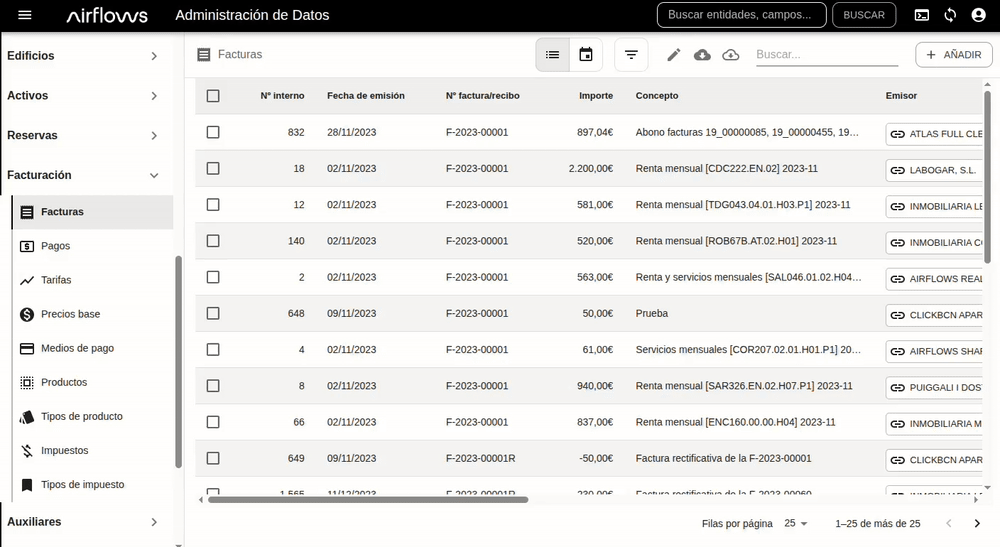The image size is (1000, 547).
Task: Click the AÑADIR button
Action: coord(953,55)
